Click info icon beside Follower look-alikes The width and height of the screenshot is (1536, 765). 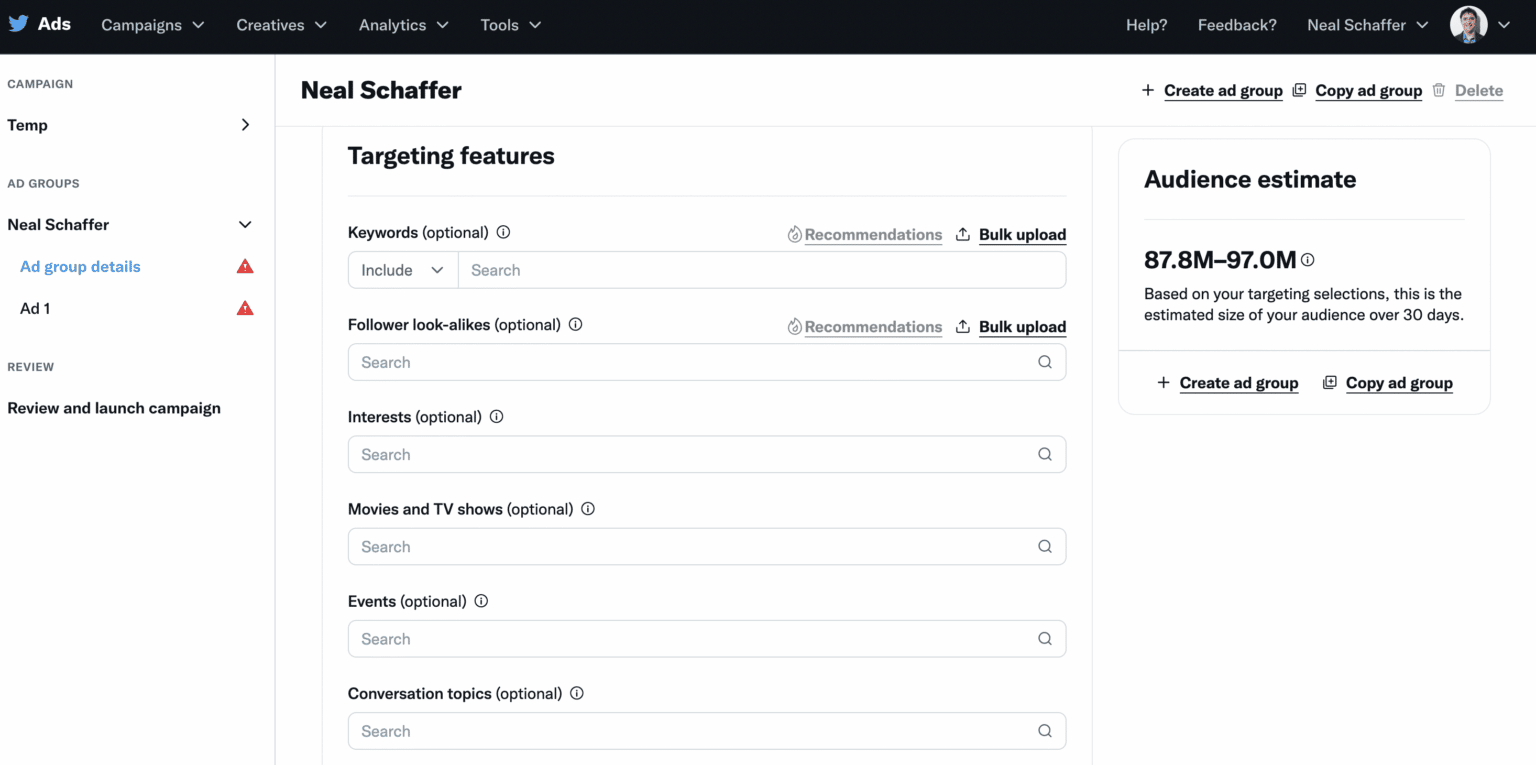click(x=575, y=324)
